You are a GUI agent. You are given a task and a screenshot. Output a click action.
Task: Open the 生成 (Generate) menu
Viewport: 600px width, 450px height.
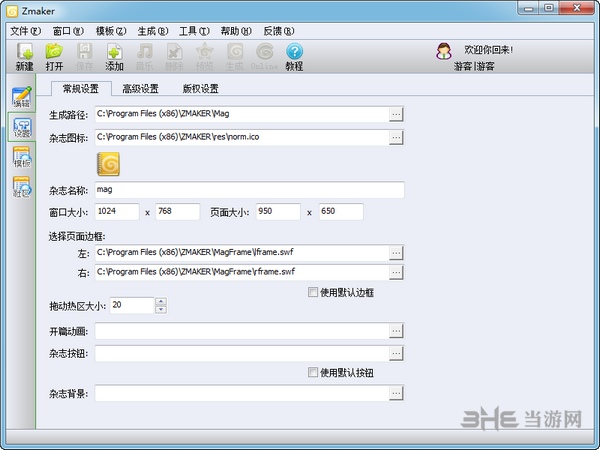pyautogui.click(x=153, y=31)
